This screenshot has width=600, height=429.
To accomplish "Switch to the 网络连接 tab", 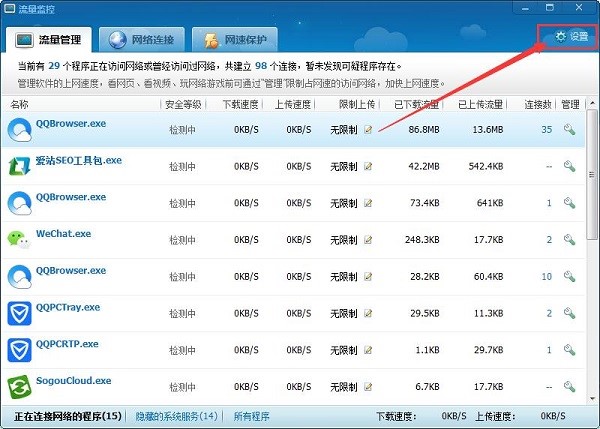I will tap(142, 39).
